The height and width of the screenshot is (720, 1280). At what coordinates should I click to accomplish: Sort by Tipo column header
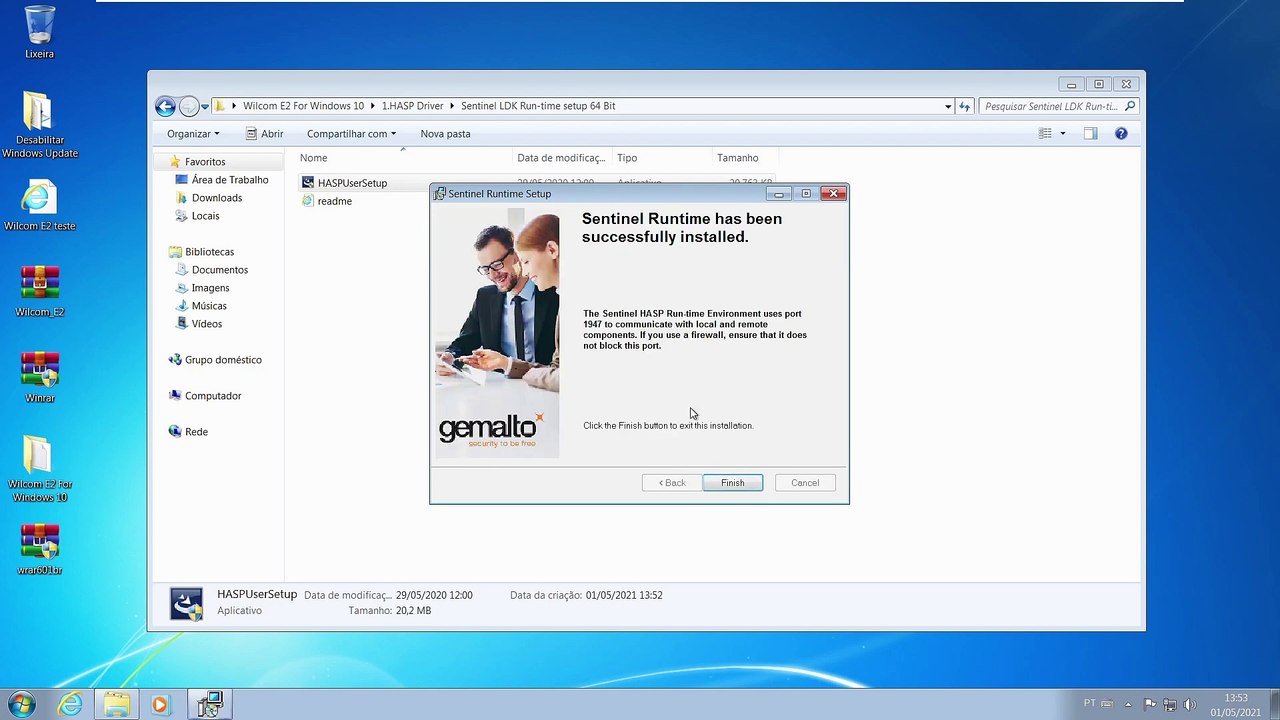pyautogui.click(x=661, y=158)
